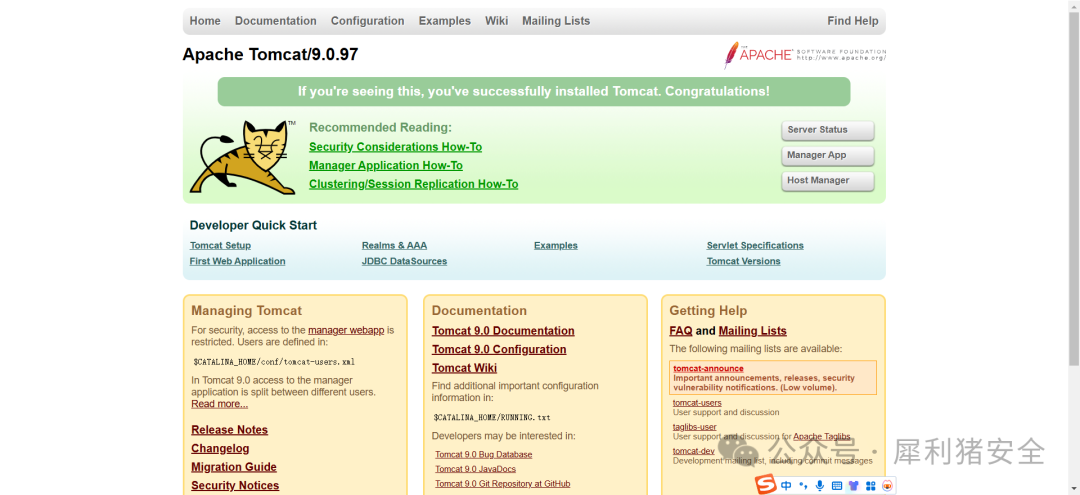The image size is (1080, 495).
Task: Open the Mailing Lists nav item
Action: [556, 21]
